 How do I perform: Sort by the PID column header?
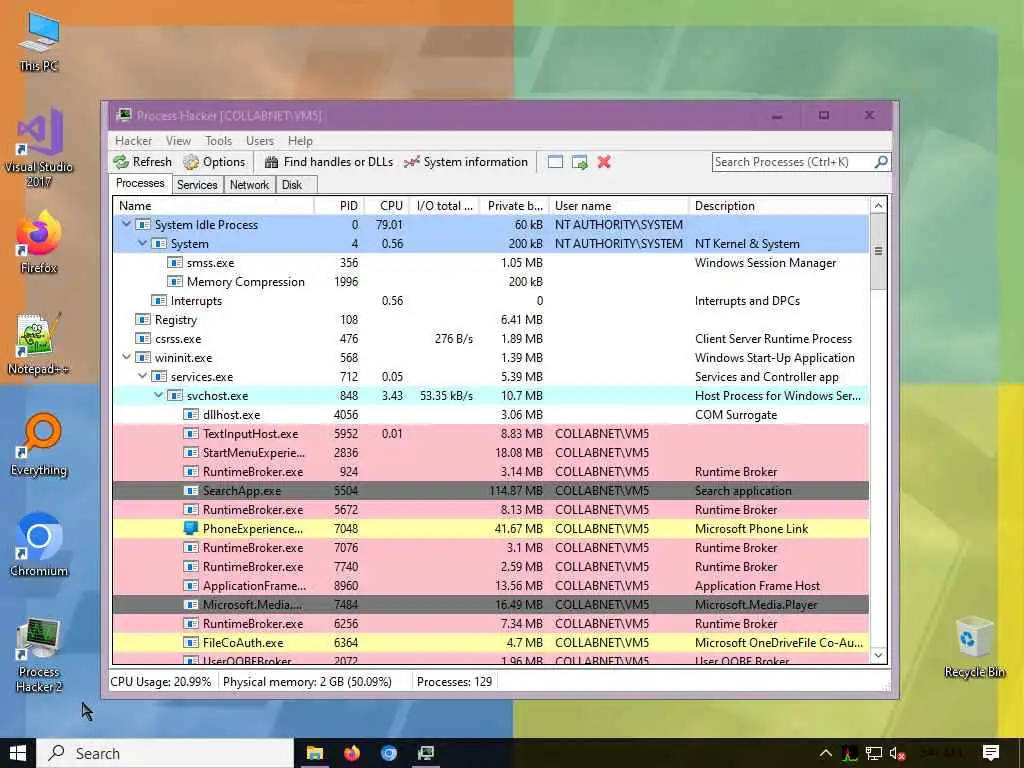click(x=339, y=206)
